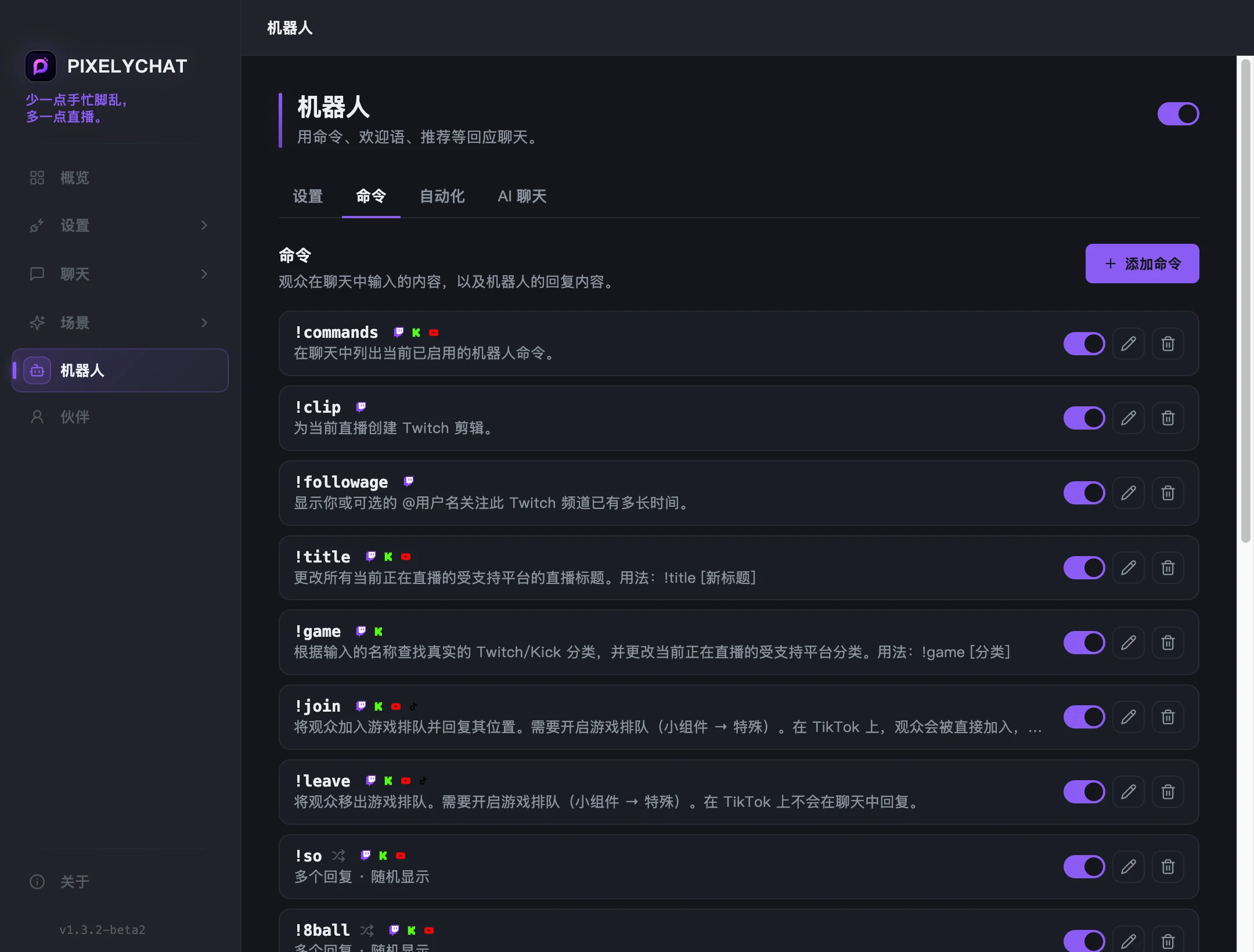
Task: Click the !leave command name
Action: [322, 781]
